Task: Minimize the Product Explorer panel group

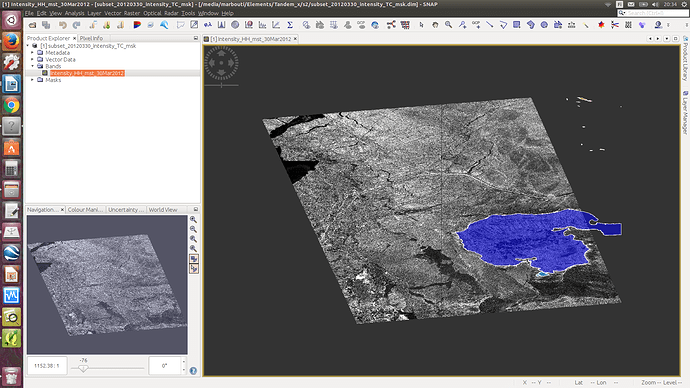Action: (x=196, y=38)
